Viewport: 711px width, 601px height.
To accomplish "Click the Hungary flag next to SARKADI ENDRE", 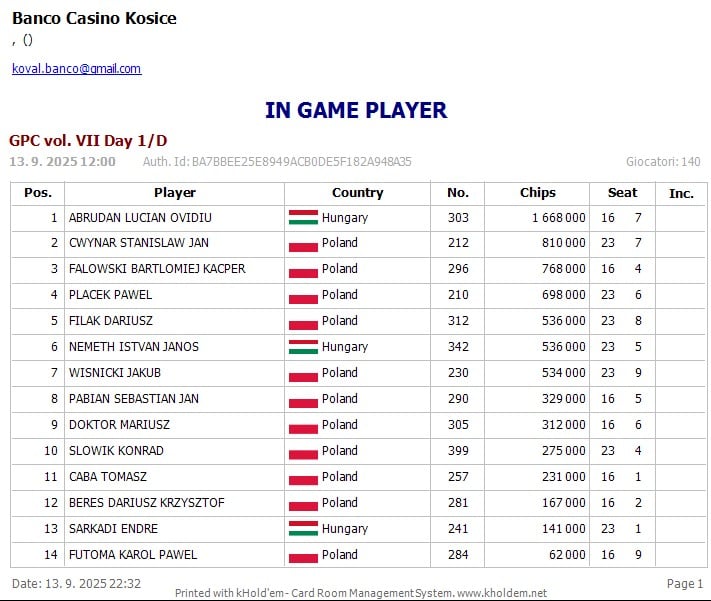I will coord(303,529).
